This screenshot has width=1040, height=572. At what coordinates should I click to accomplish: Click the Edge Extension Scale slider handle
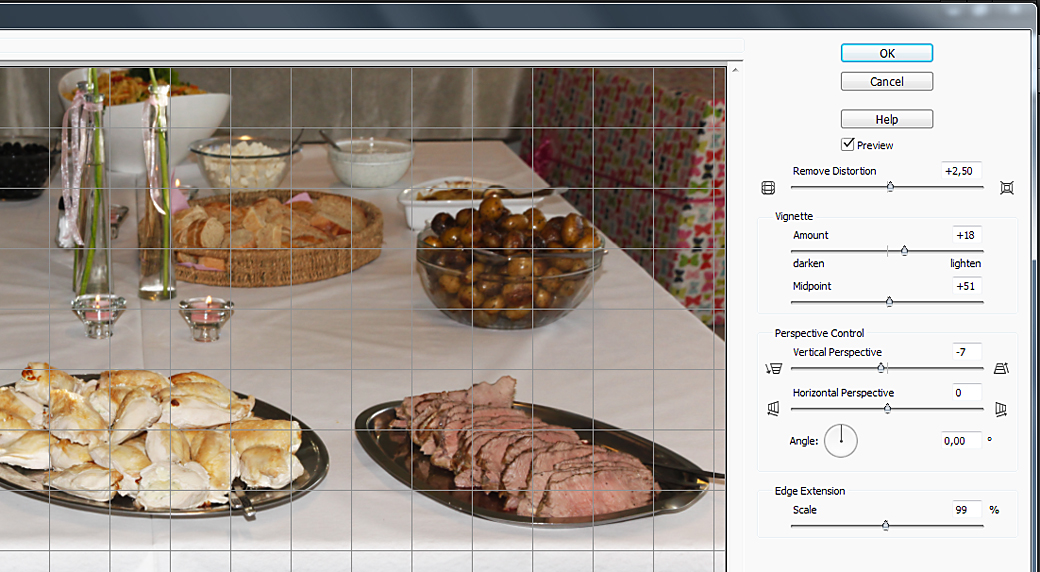pyautogui.click(x=885, y=525)
